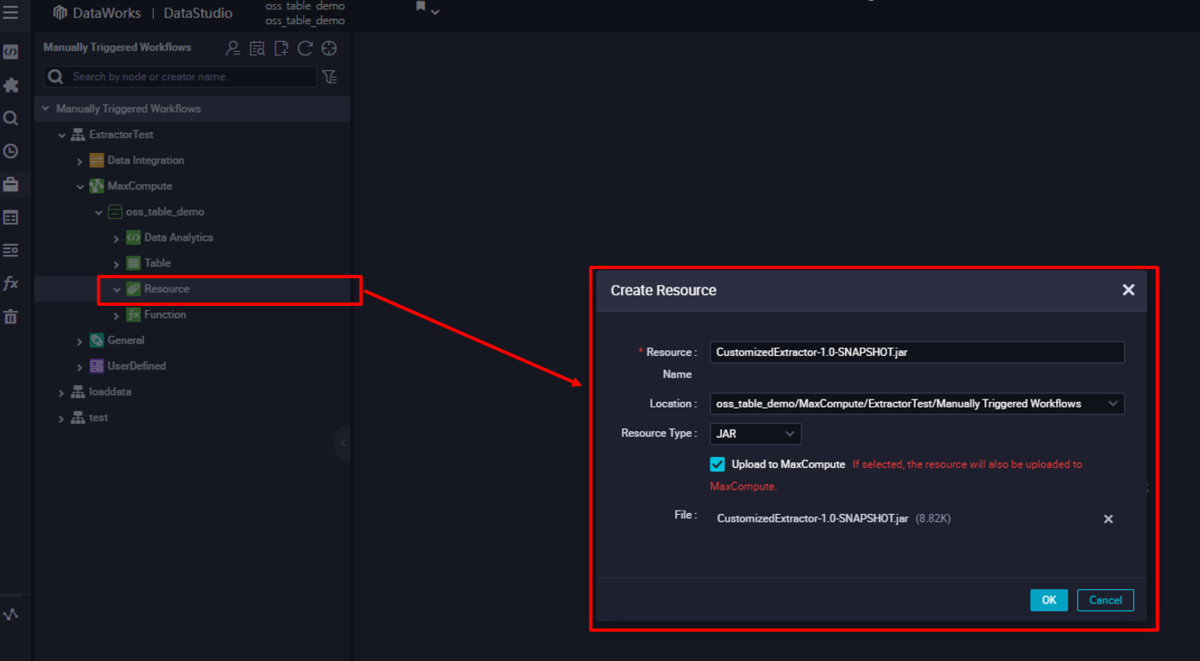Open the fx functions sidebar icon
The height and width of the screenshot is (661, 1200).
10,283
